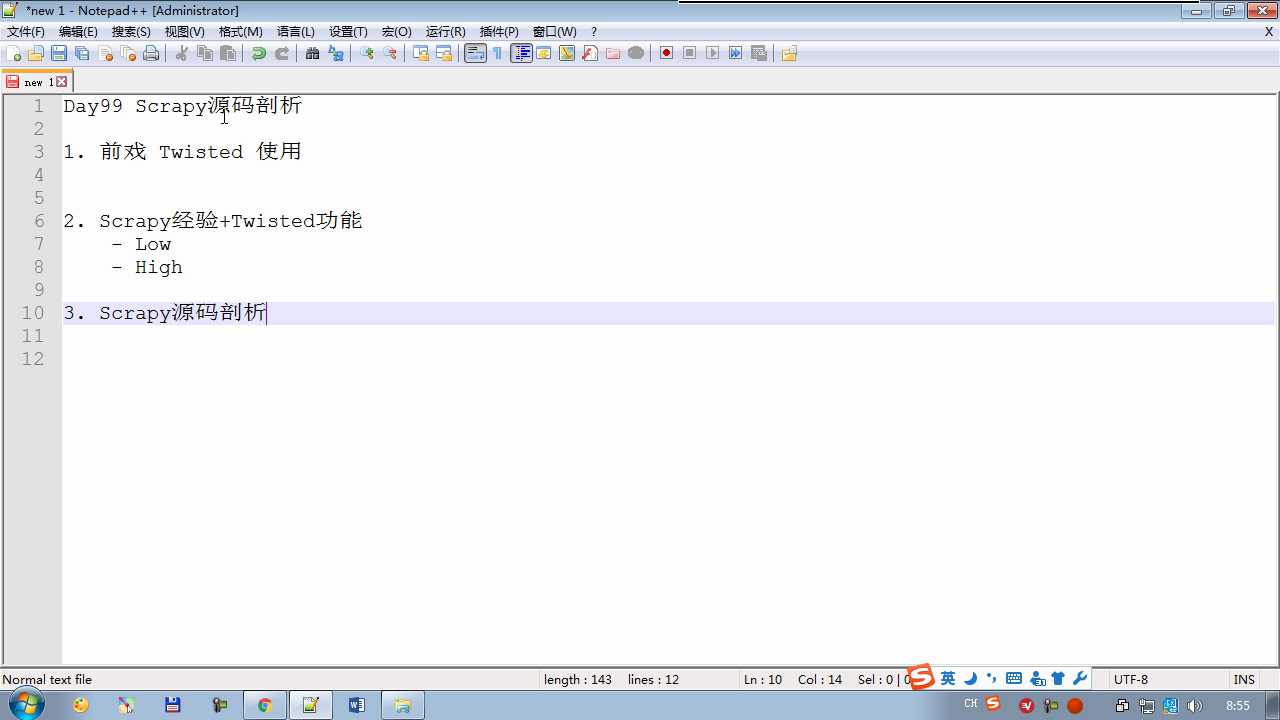Print the document using toolbar icon
The image size is (1280, 720).
tap(151, 54)
